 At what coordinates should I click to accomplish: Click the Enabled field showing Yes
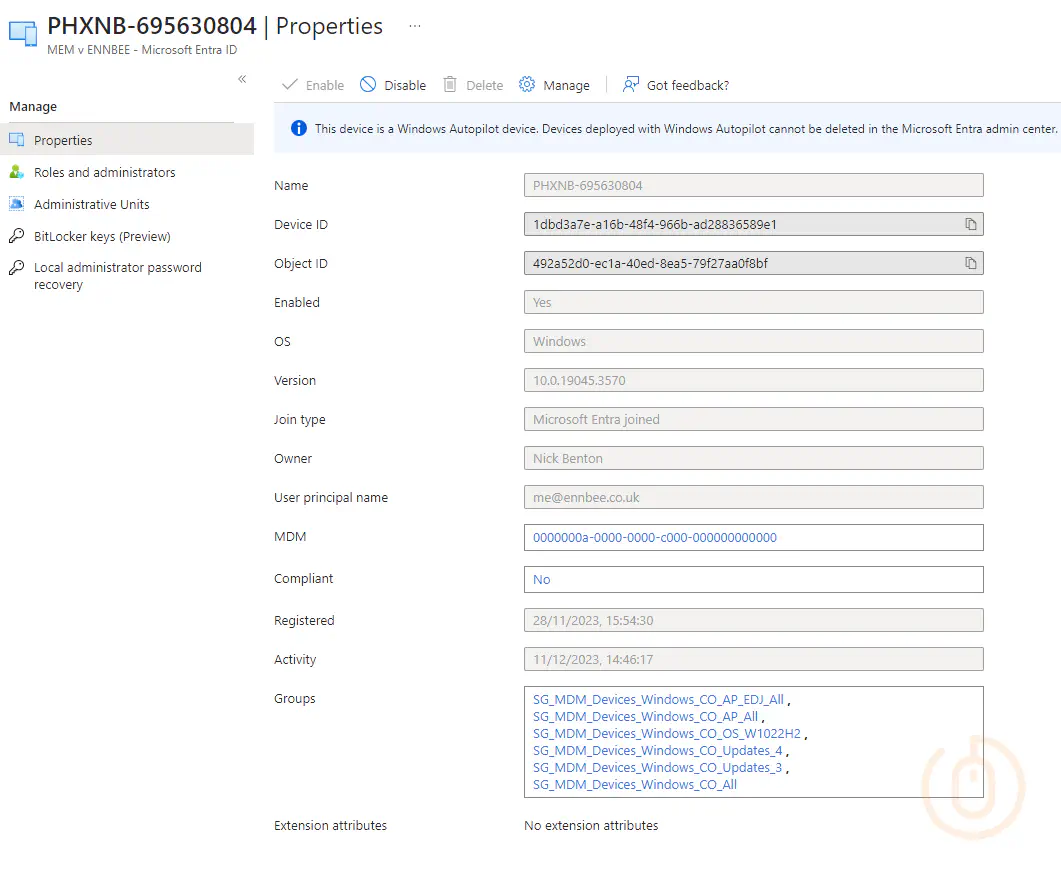(754, 302)
